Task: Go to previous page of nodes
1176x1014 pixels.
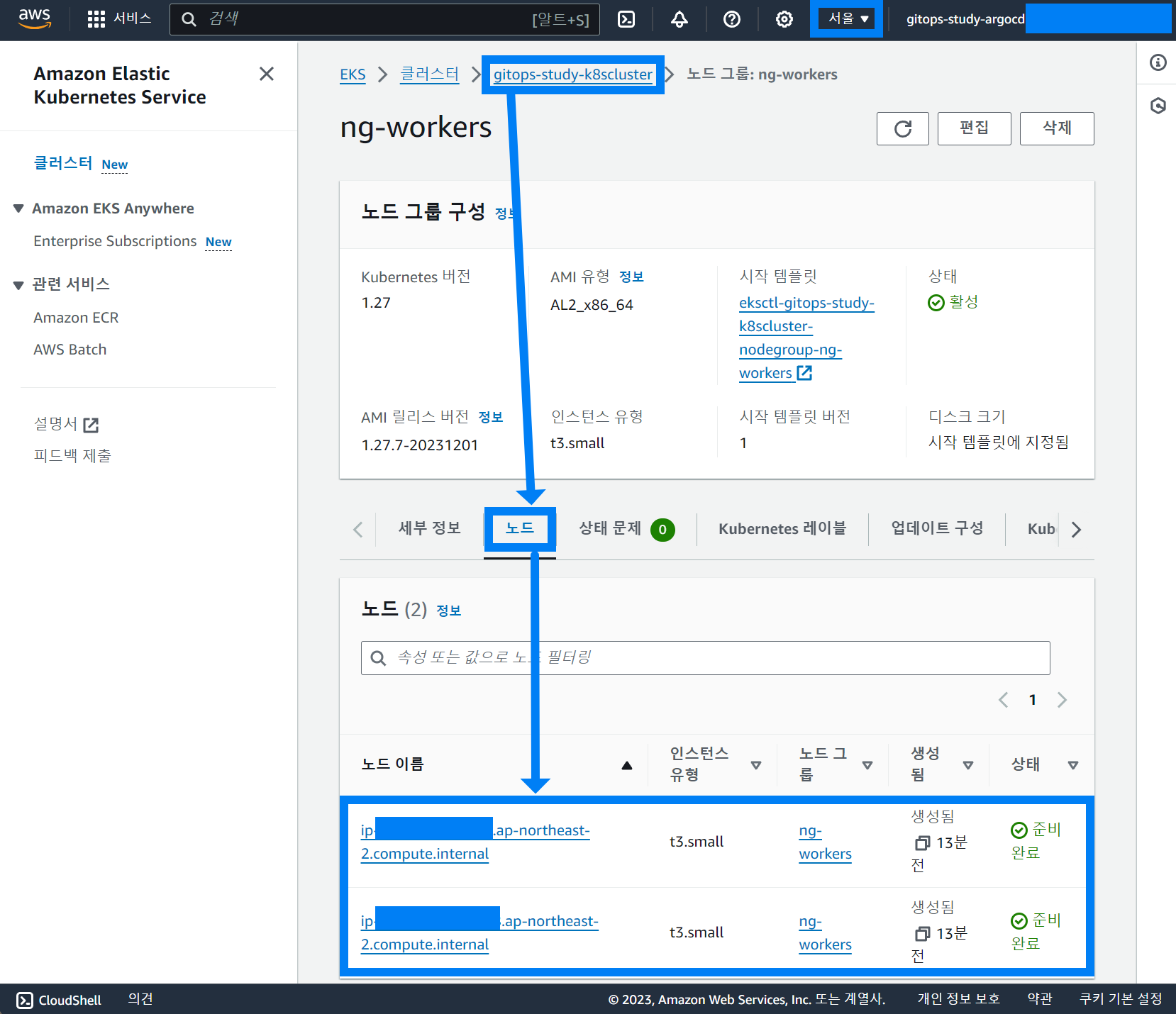Action: coord(1004,701)
